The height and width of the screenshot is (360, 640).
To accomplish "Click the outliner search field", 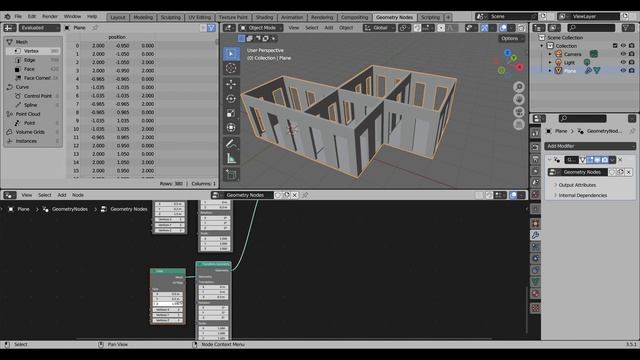I will [591, 28].
